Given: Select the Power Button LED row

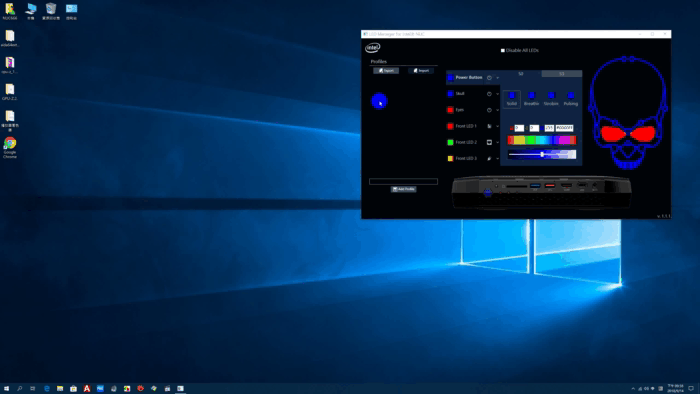Looking at the screenshot, I should click(473, 78).
